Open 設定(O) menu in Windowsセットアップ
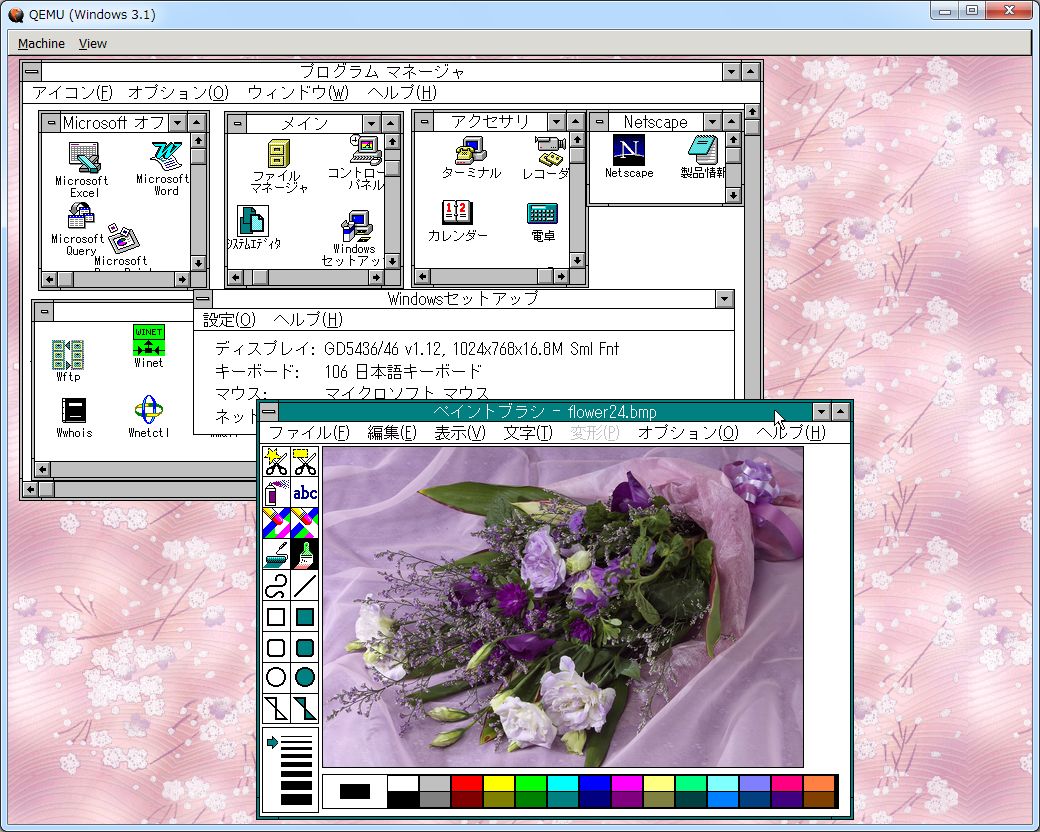Viewport: 1040px width, 832px height. pos(229,320)
